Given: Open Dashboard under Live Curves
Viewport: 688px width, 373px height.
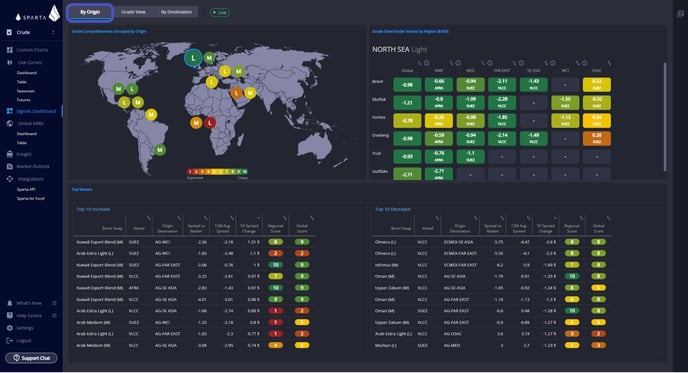Looking at the screenshot, I should tap(27, 73).
